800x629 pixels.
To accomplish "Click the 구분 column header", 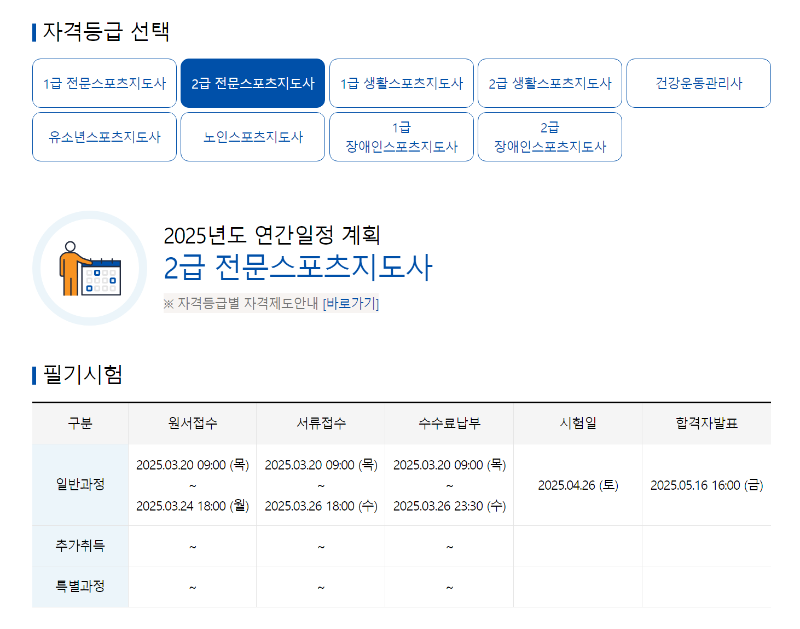I will pos(80,423).
